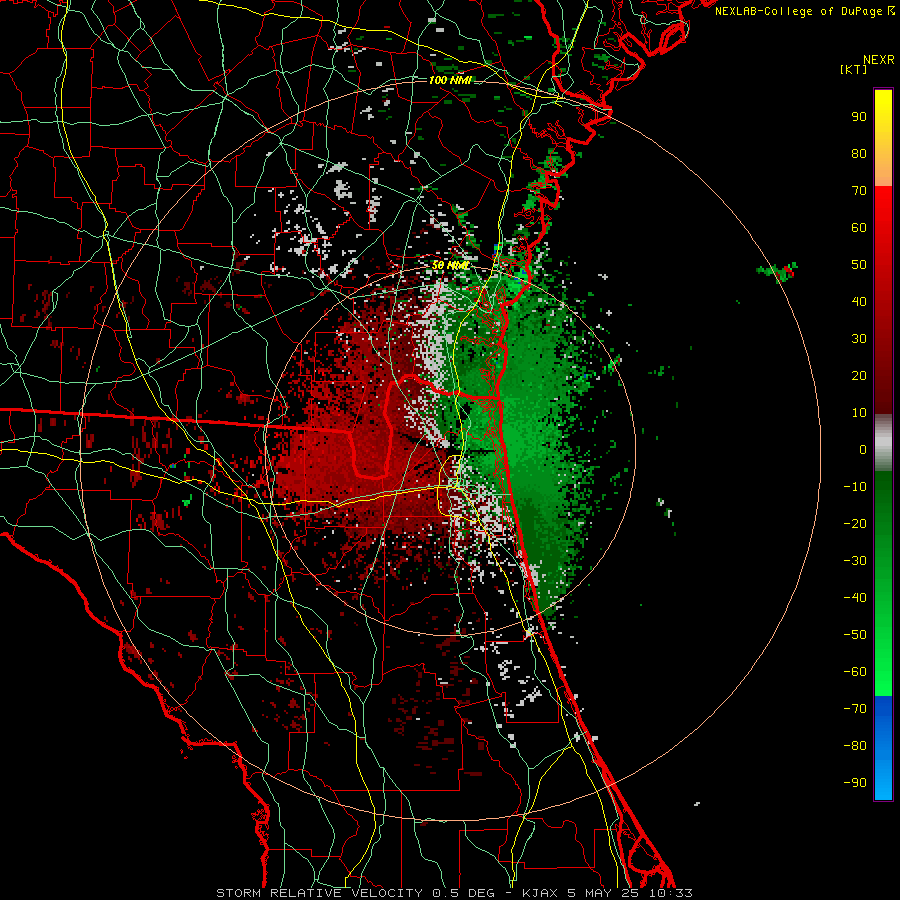
Task: Click the KJAX station identifier in caption
Action: click(x=542, y=893)
